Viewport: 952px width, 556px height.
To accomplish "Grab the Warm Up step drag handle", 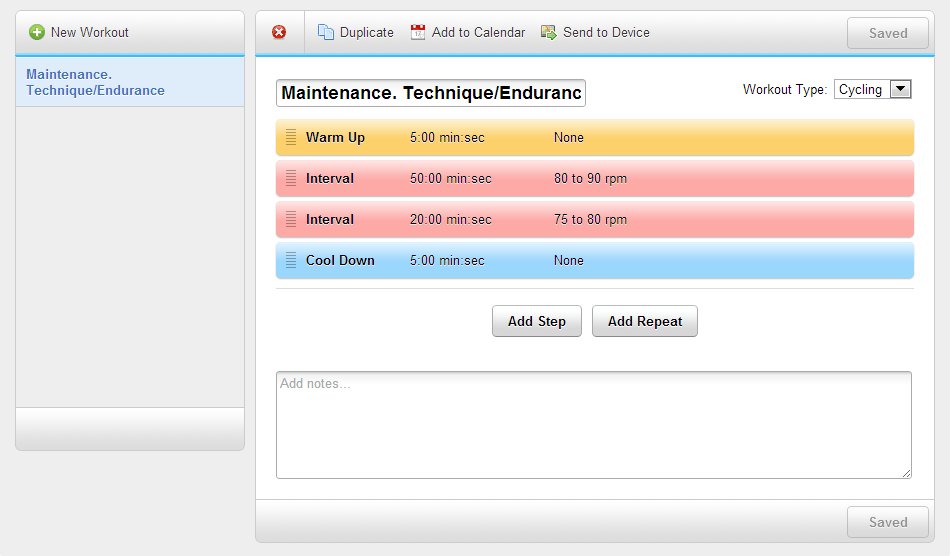I will (291, 138).
